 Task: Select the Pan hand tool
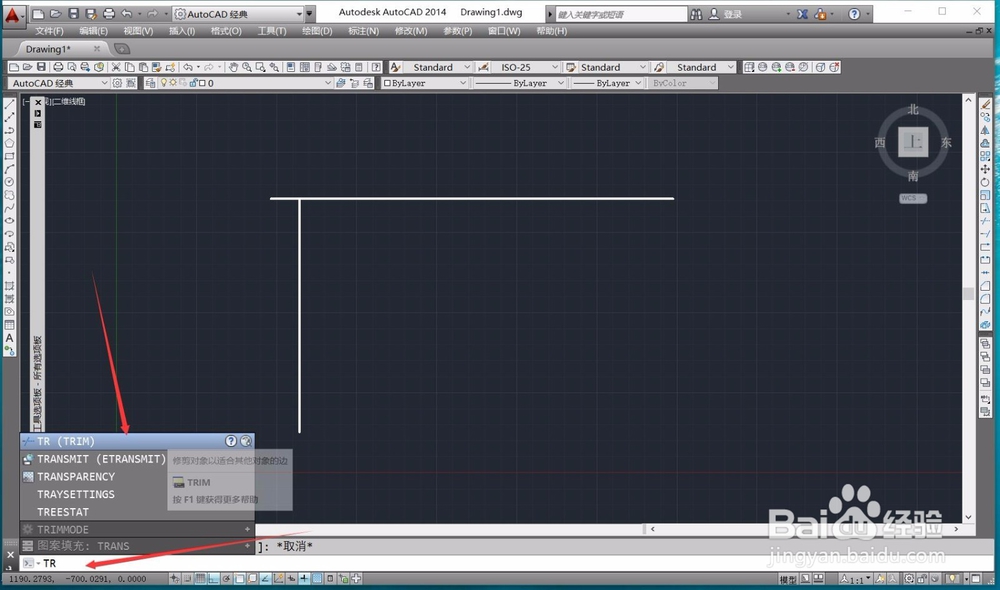click(x=233, y=67)
